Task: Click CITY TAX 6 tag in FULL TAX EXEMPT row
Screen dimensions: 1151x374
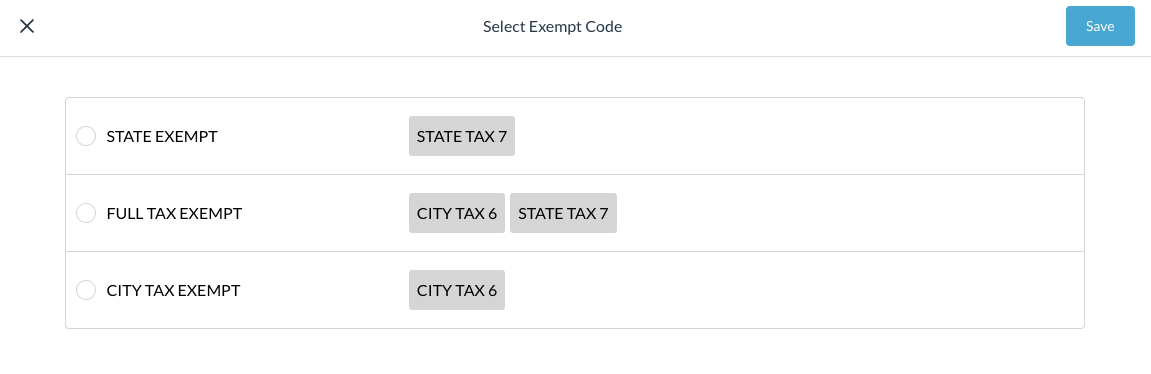Action: pyautogui.click(x=457, y=213)
